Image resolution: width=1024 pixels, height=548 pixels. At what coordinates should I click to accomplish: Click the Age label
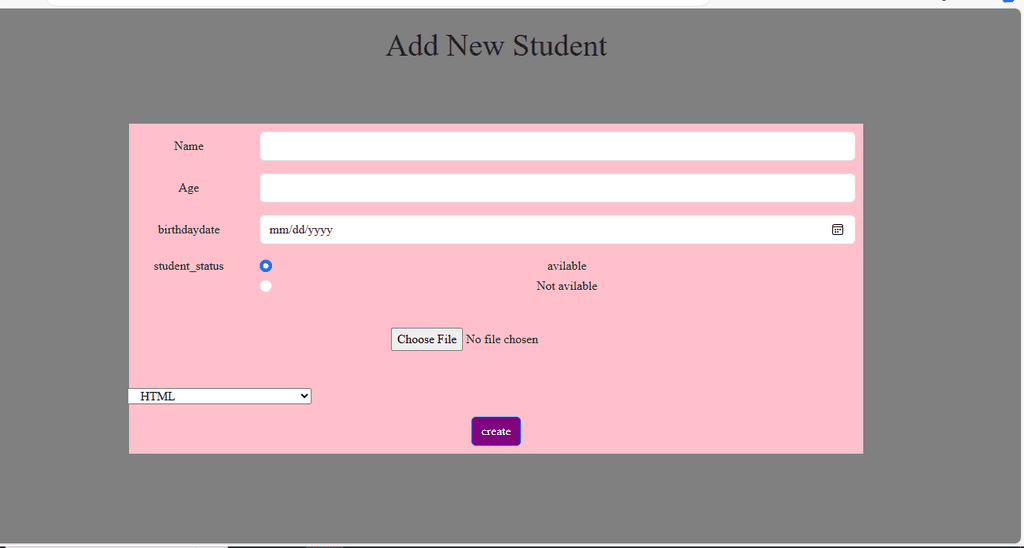(x=189, y=188)
